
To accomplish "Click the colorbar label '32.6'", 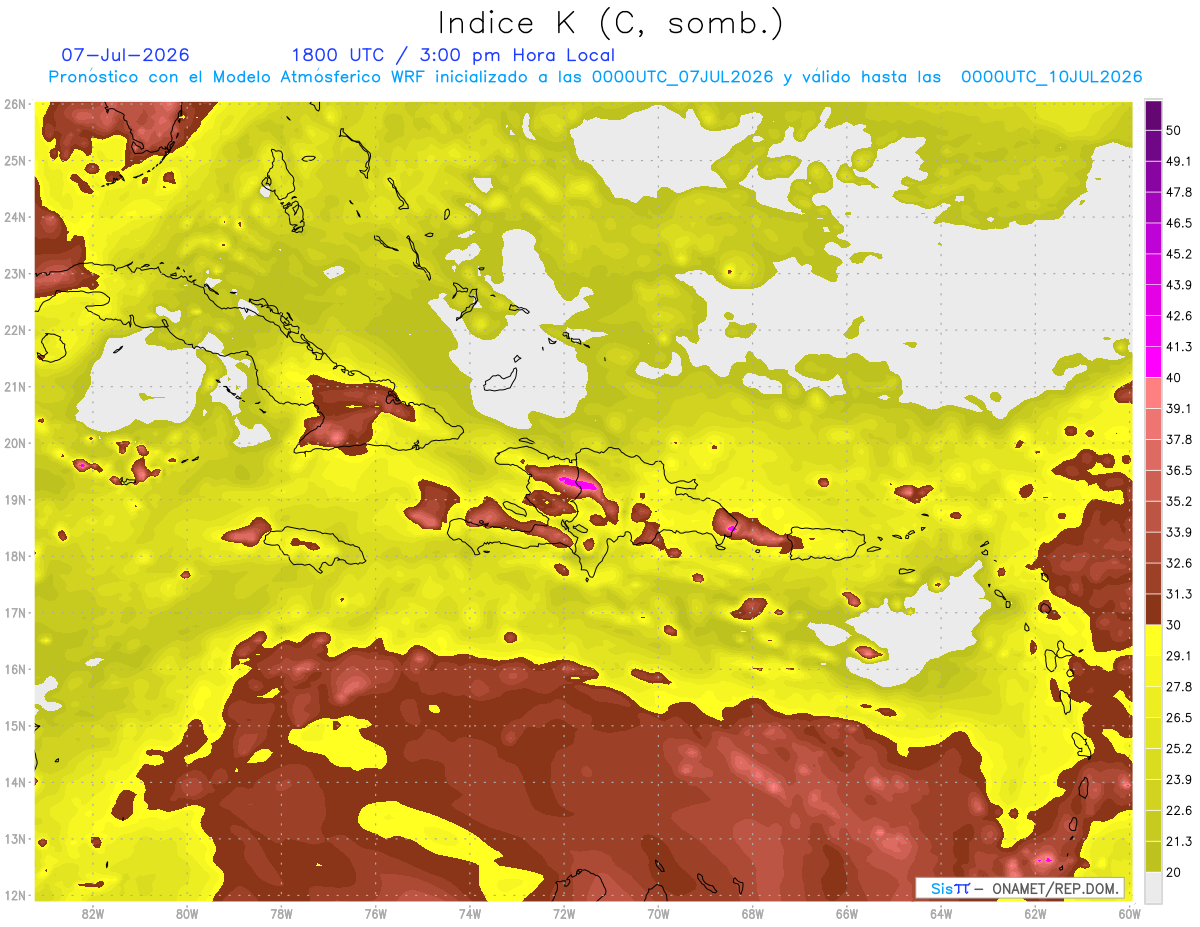I will point(1178,563).
